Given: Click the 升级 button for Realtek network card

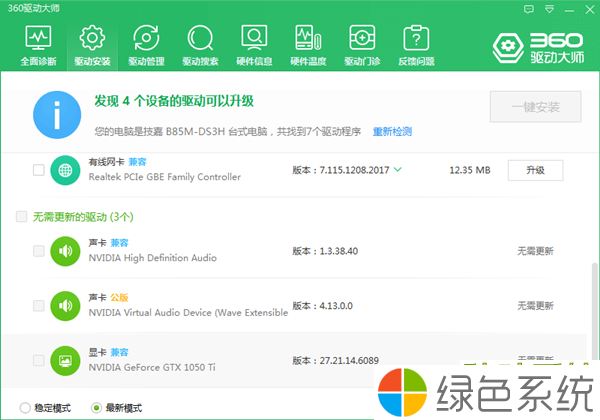Looking at the screenshot, I should tap(535, 170).
